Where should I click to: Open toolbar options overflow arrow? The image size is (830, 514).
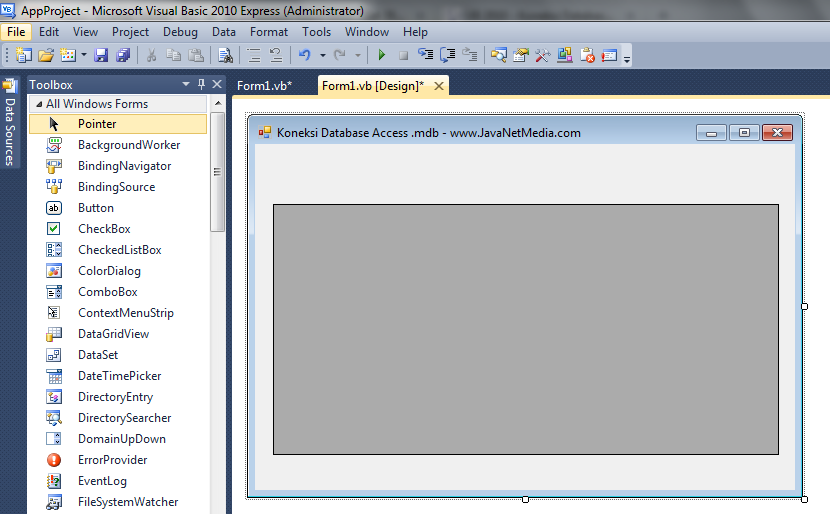(x=627, y=59)
